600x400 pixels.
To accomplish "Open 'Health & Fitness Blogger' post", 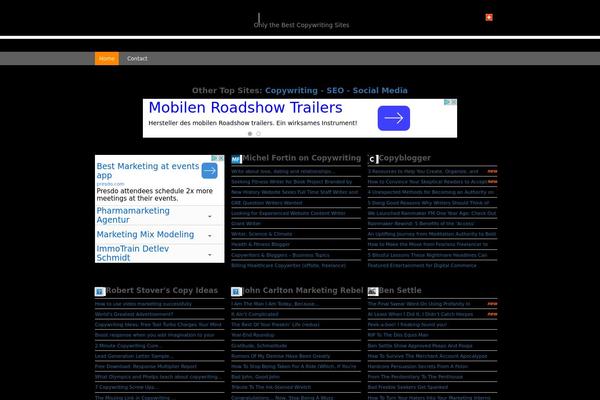I will (261, 244).
